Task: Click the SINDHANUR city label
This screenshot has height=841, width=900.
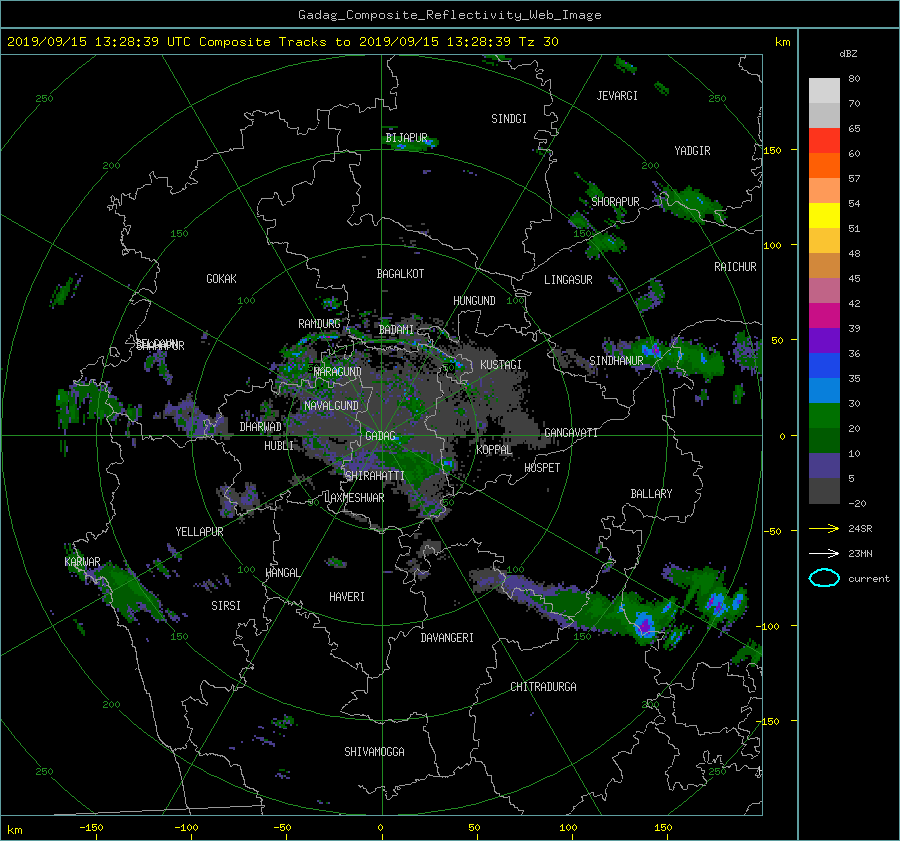Action: pos(616,361)
